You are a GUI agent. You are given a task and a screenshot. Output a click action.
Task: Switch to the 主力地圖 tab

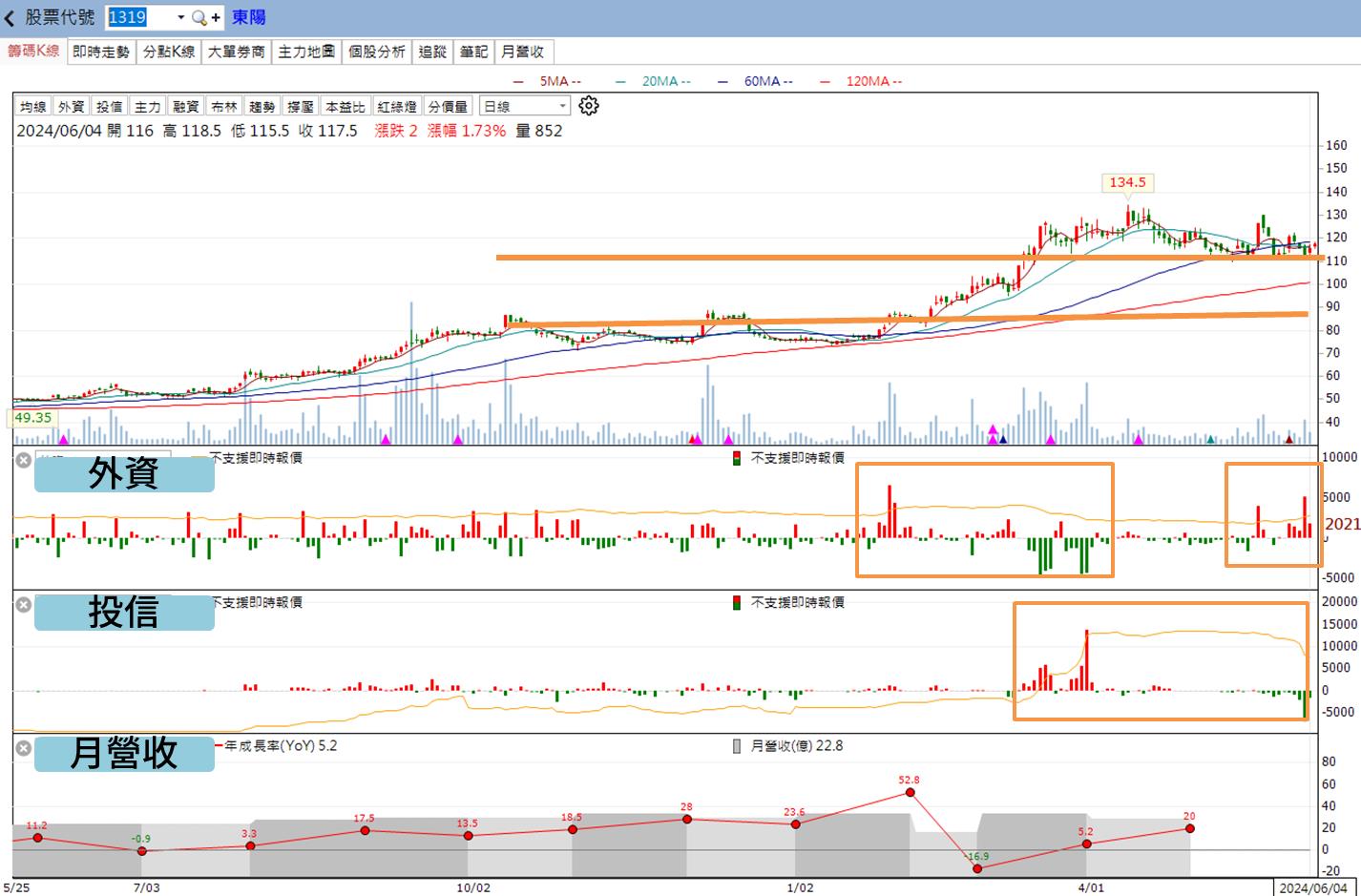pyautogui.click(x=306, y=52)
